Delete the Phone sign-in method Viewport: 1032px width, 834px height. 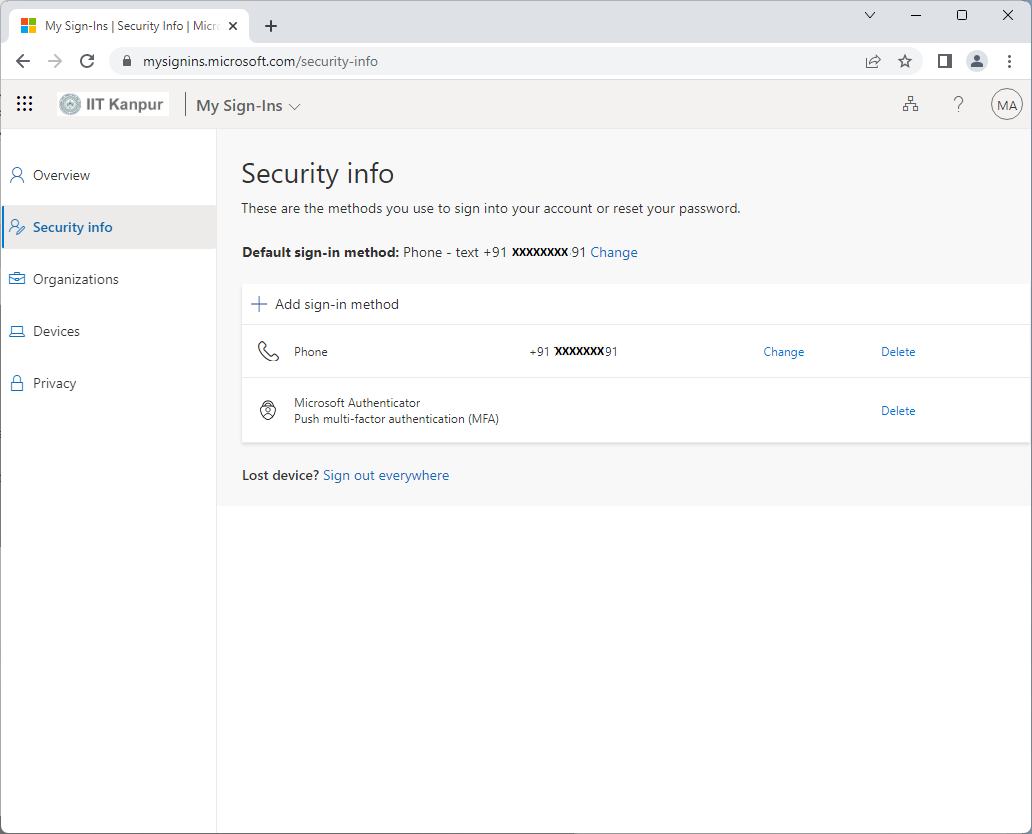897,352
